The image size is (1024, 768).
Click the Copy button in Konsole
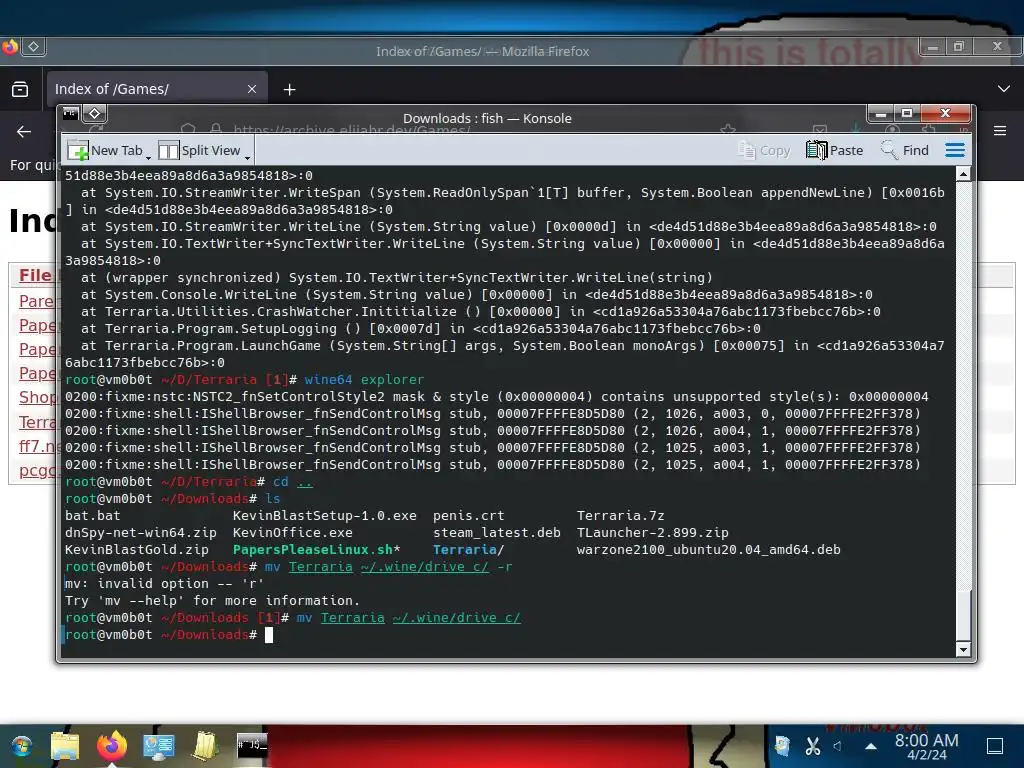[764, 151]
